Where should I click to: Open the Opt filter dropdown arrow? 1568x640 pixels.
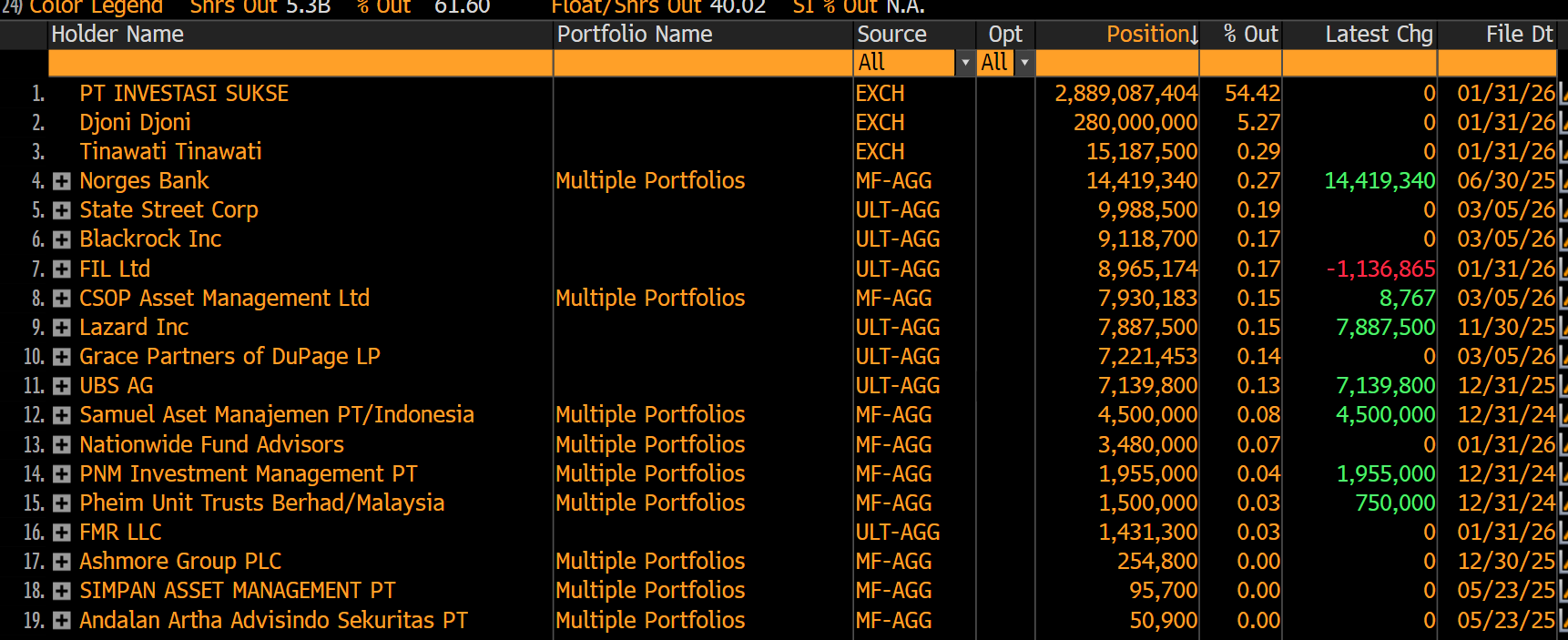1024,63
